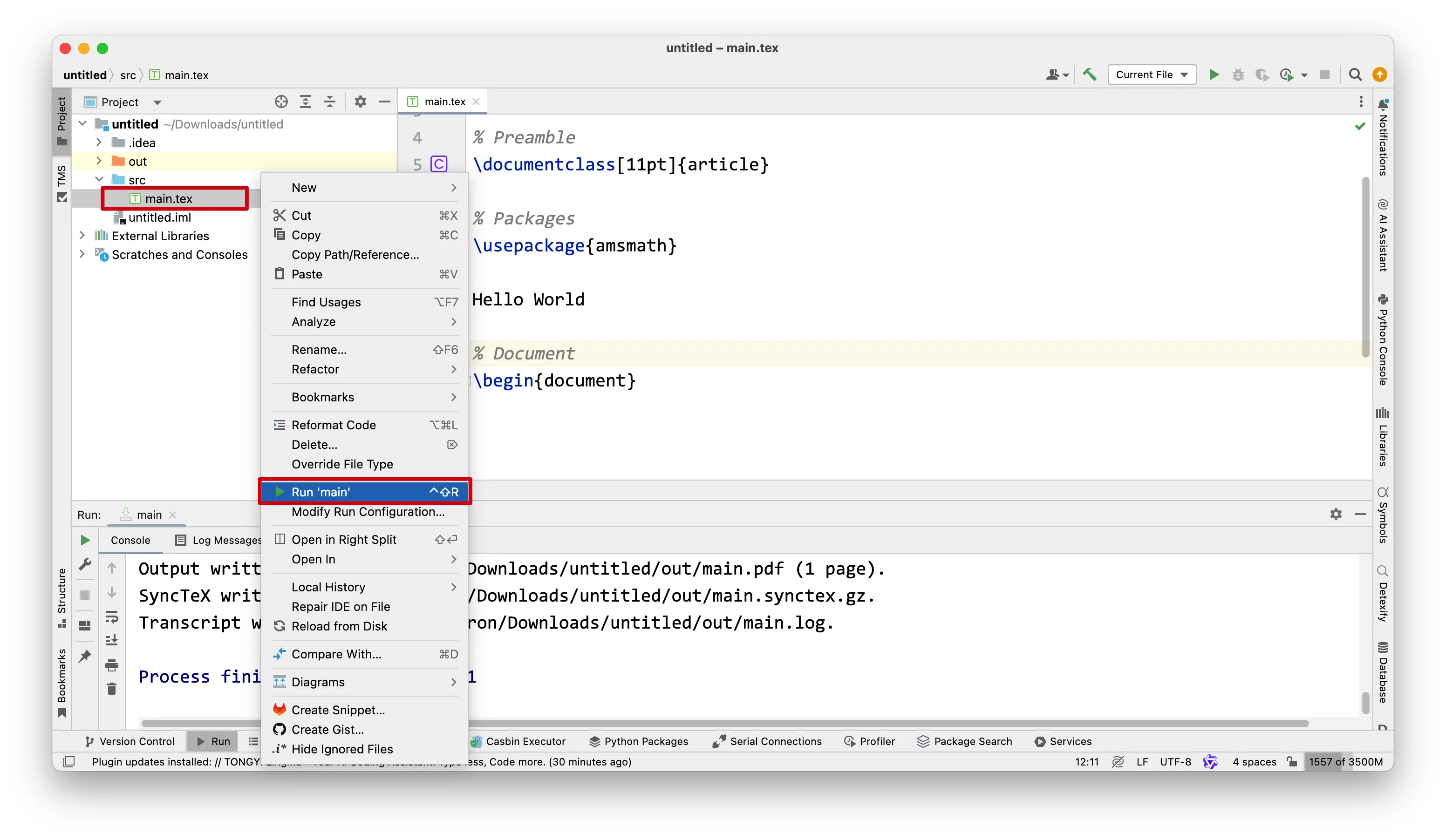Open editor tabs kebab menu
This screenshot has width=1446, height=840.
pyautogui.click(x=1360, y=102)
